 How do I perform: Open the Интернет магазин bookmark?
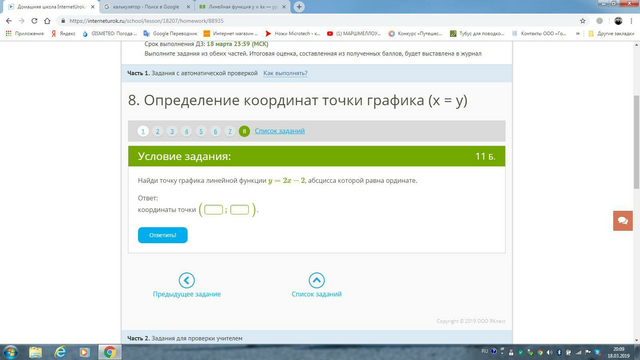[231, 33]
